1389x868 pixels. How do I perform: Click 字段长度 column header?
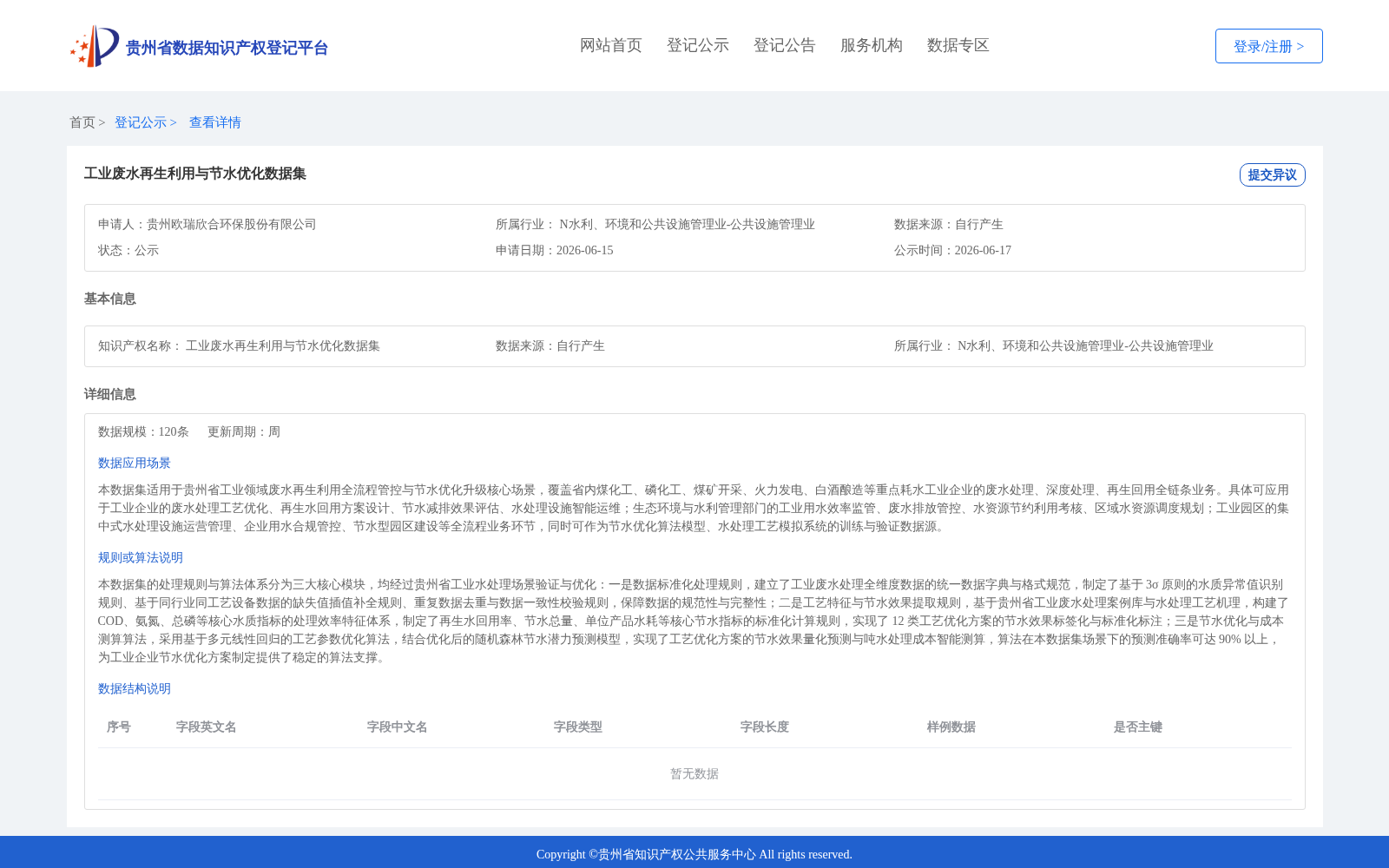tap(765, 727)
